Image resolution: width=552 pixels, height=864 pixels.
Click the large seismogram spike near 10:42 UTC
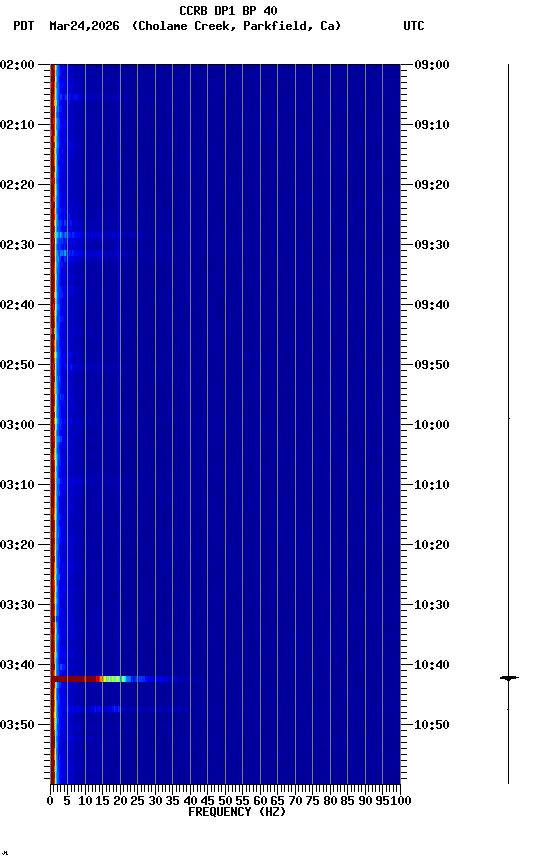pyautogui.click(x=509, y=678)
